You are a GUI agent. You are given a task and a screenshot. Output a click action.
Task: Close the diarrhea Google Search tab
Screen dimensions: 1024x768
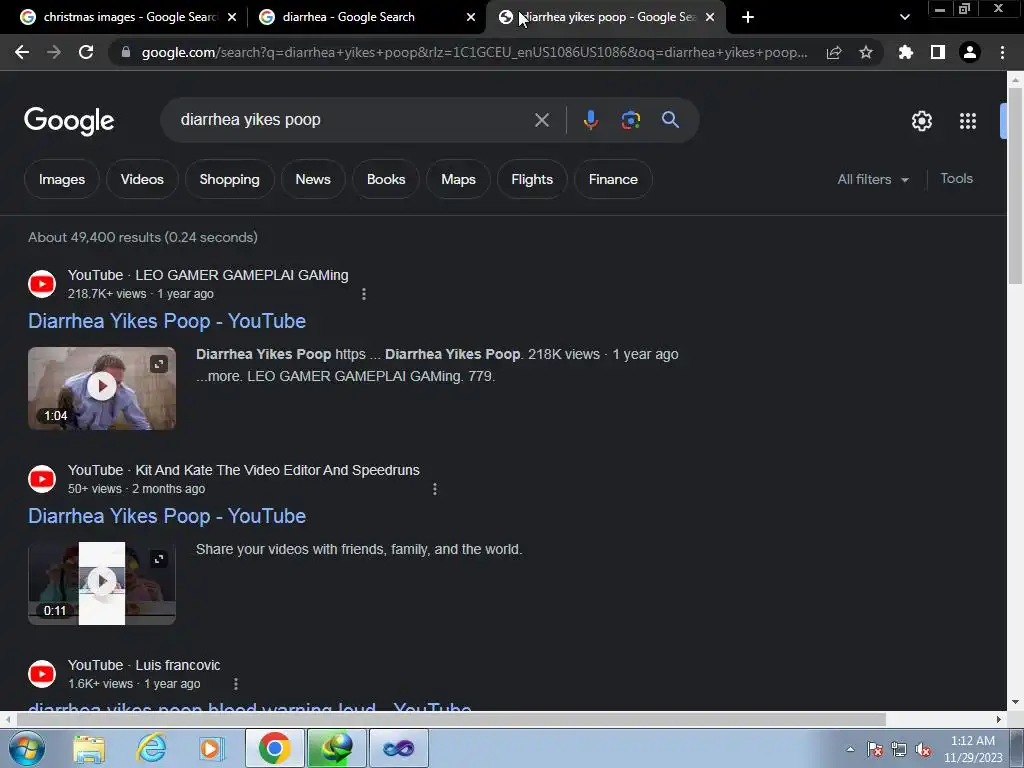pyautogui.click(x=471, y=18)
